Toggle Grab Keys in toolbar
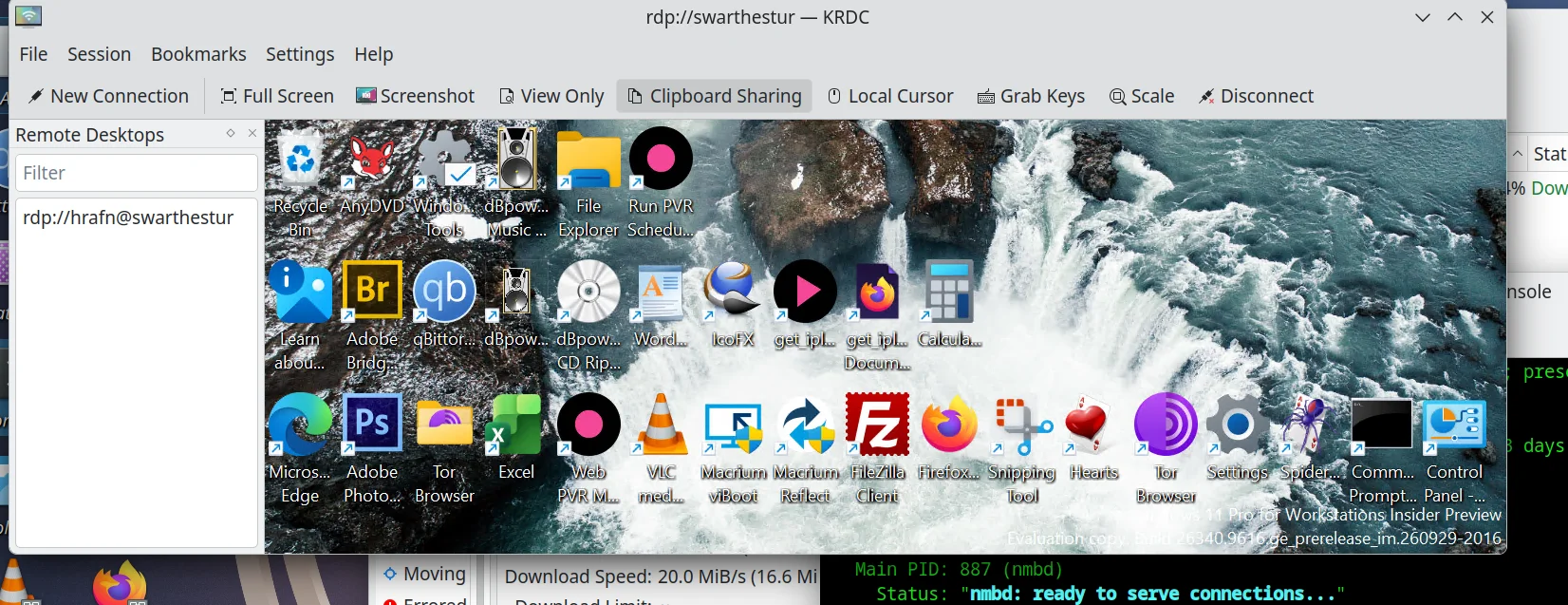Screen dimensions: 1568x605 coord(1032,96)
